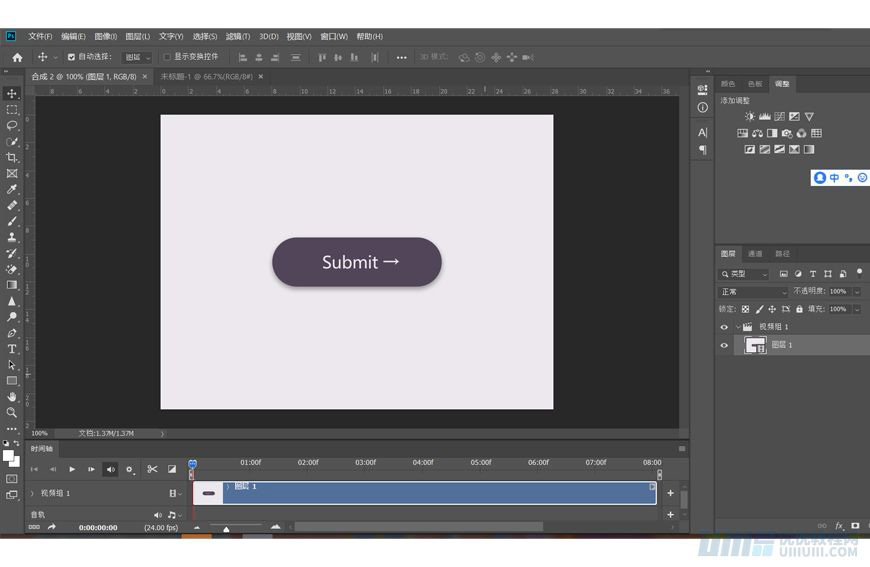Enable the 显示变换控件 checkbox

pyautogui.click(x=167, y=57)
